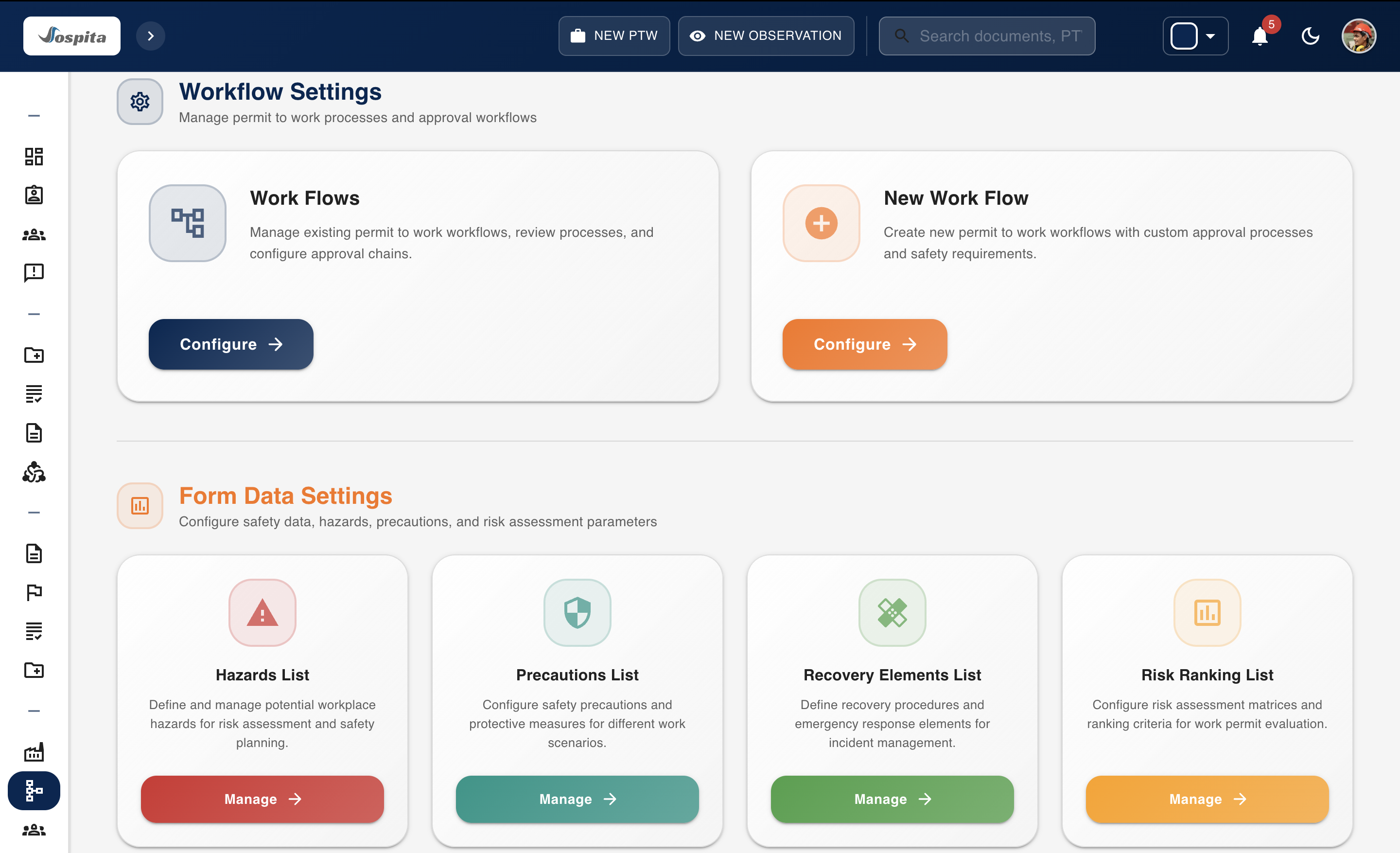Open the flag icon in sidebar
The width and height of the screenshot is (1400, 853).
(x=34, y=593)
